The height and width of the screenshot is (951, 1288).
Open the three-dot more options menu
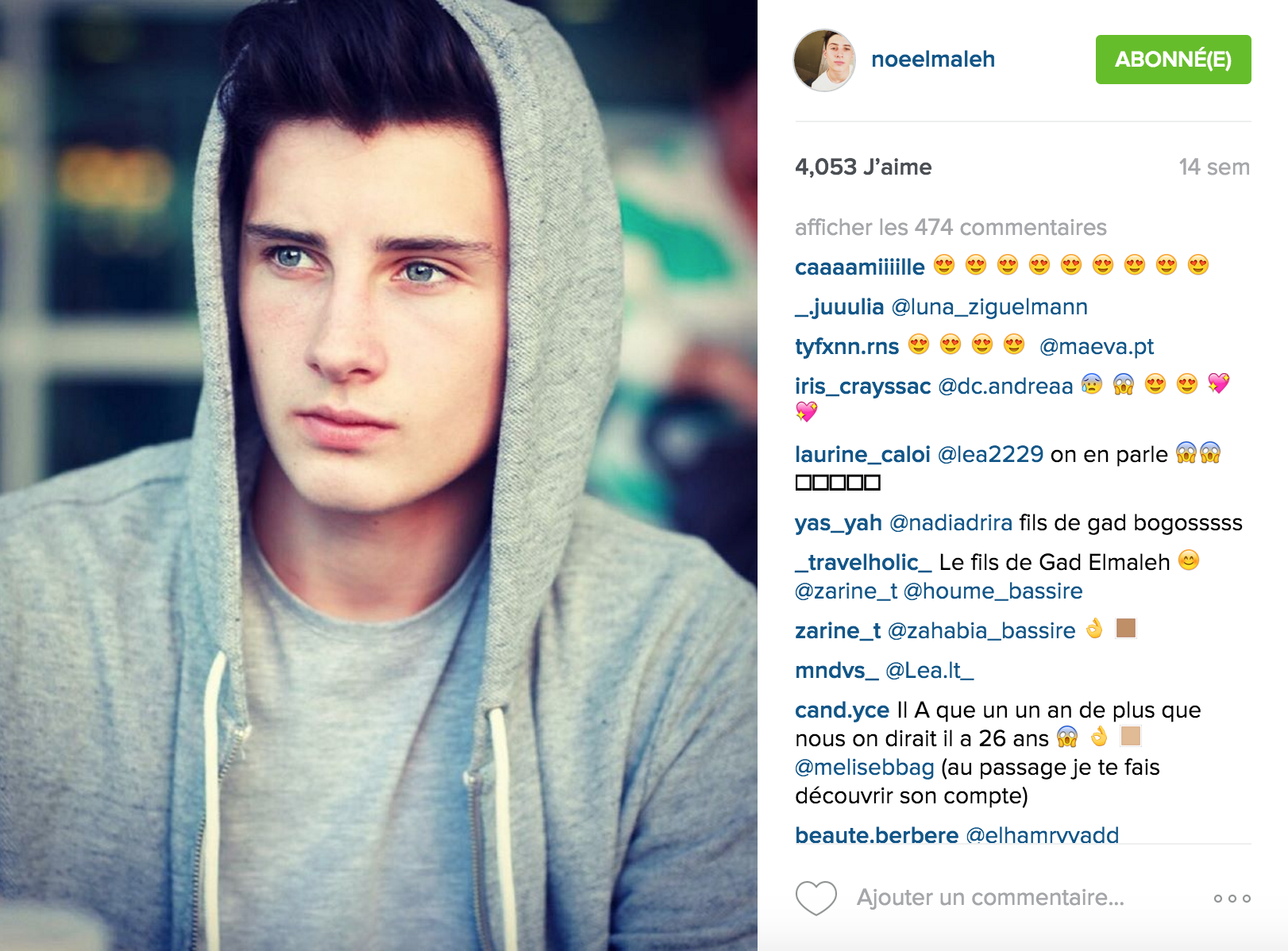1232,899
